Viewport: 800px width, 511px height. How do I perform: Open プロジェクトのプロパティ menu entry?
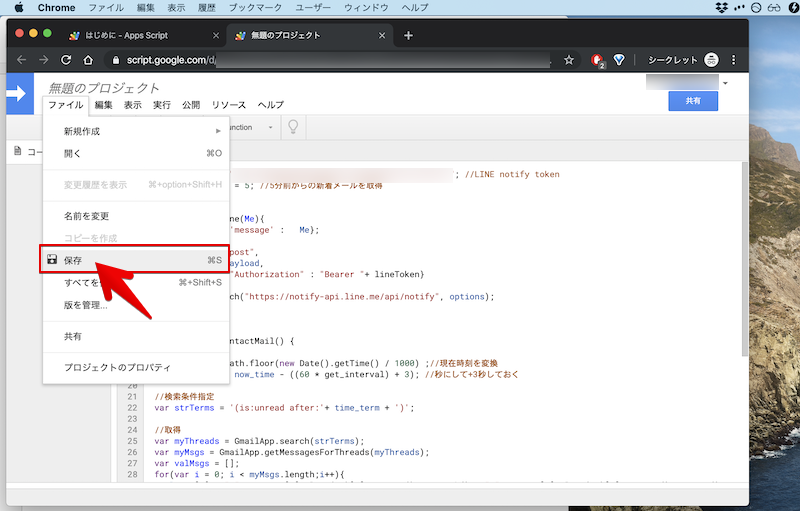(117, 367)
